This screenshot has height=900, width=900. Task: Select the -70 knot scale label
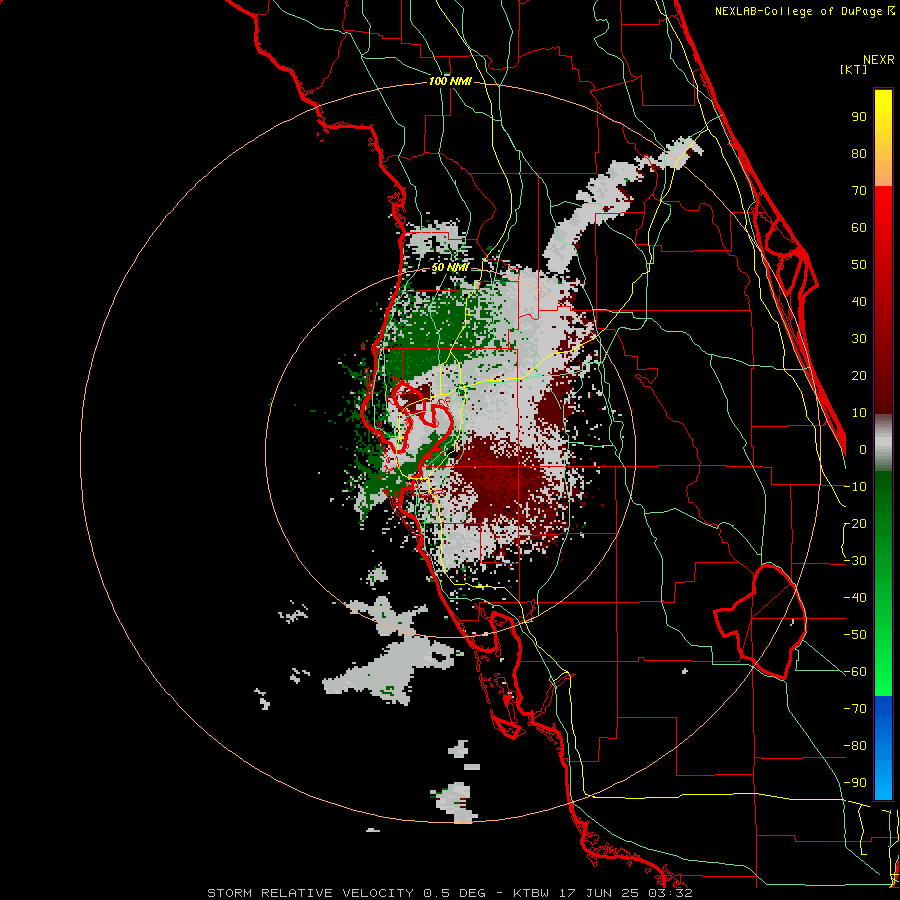[x=855, y=709]
